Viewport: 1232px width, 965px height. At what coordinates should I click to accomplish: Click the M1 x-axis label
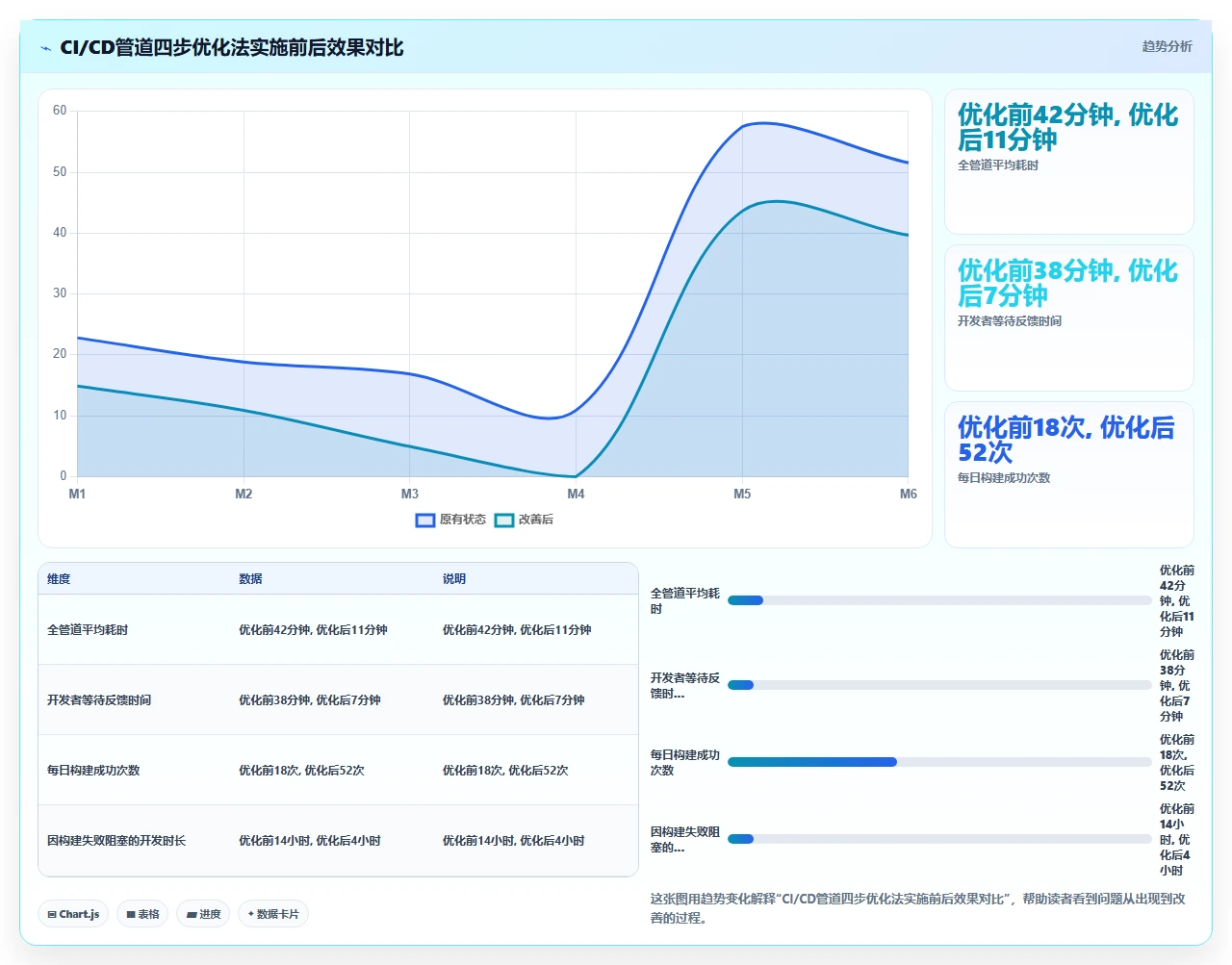click(77, 494)
